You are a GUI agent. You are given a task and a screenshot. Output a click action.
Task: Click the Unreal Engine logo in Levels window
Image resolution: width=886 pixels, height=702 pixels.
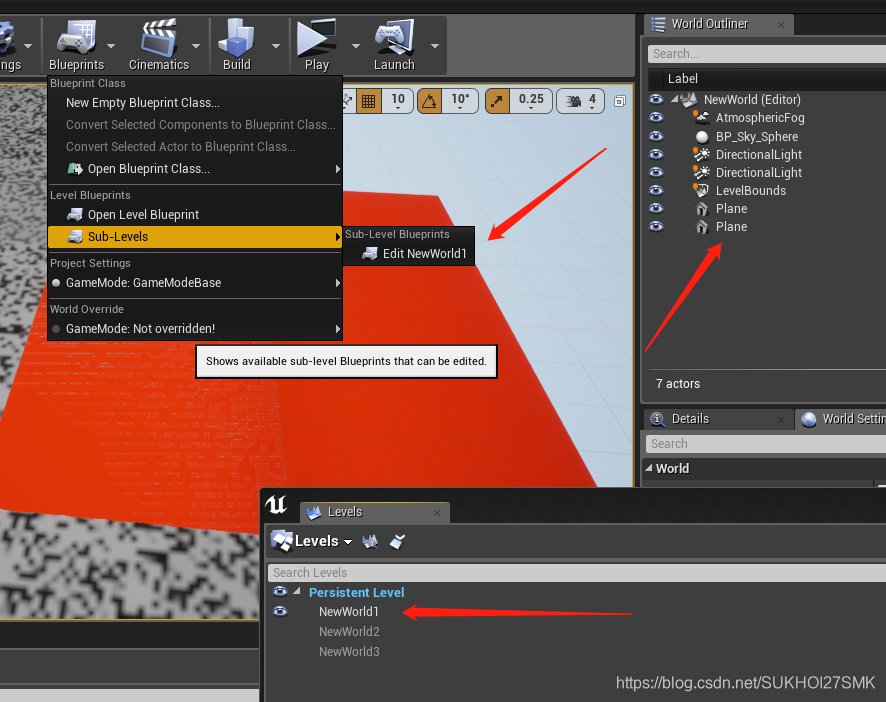(x=276, y=504)
